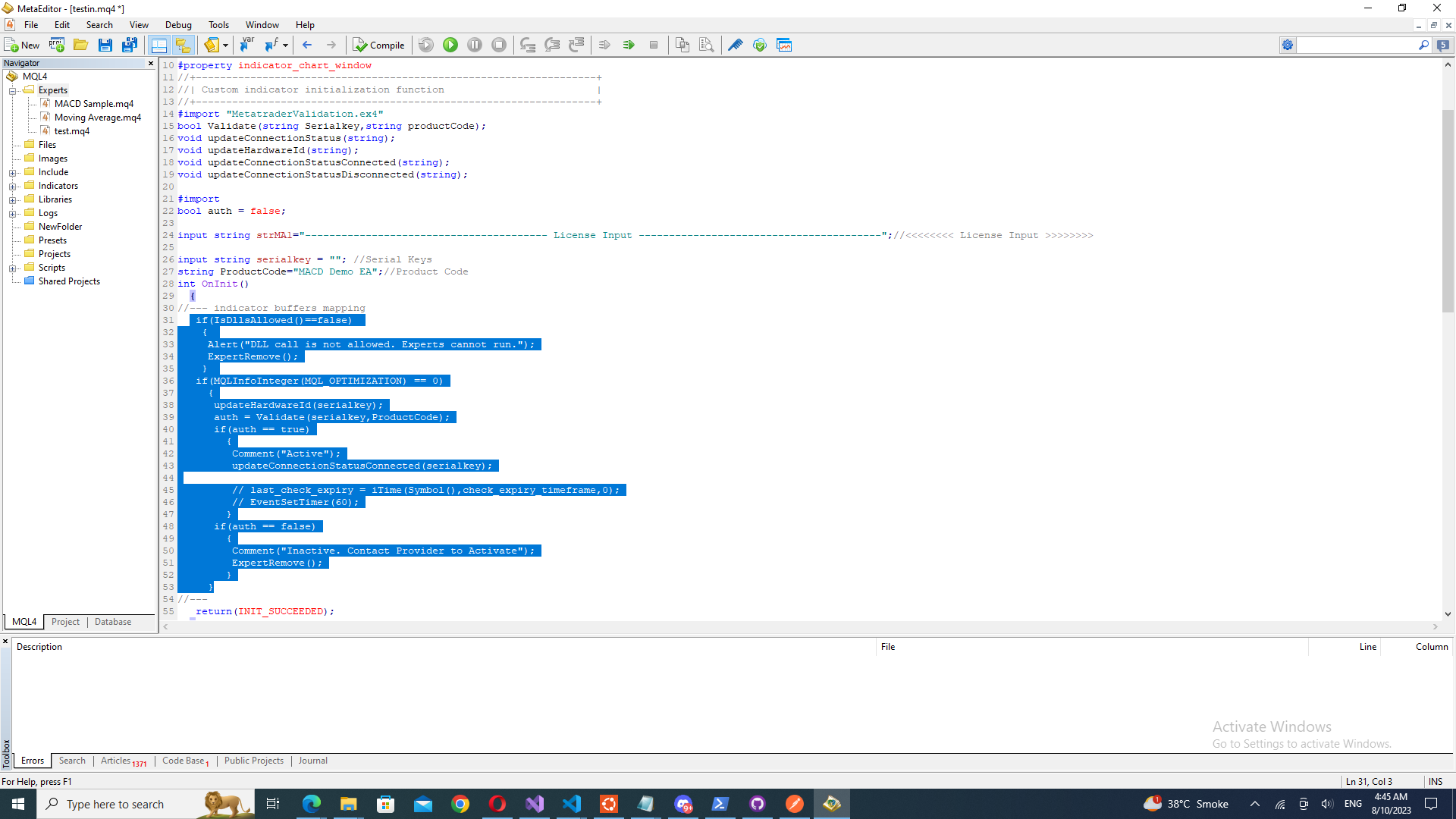The width and height of the screenshot is (1456, 819).
Task: Switch to the Journal tab
Action: 312,761
